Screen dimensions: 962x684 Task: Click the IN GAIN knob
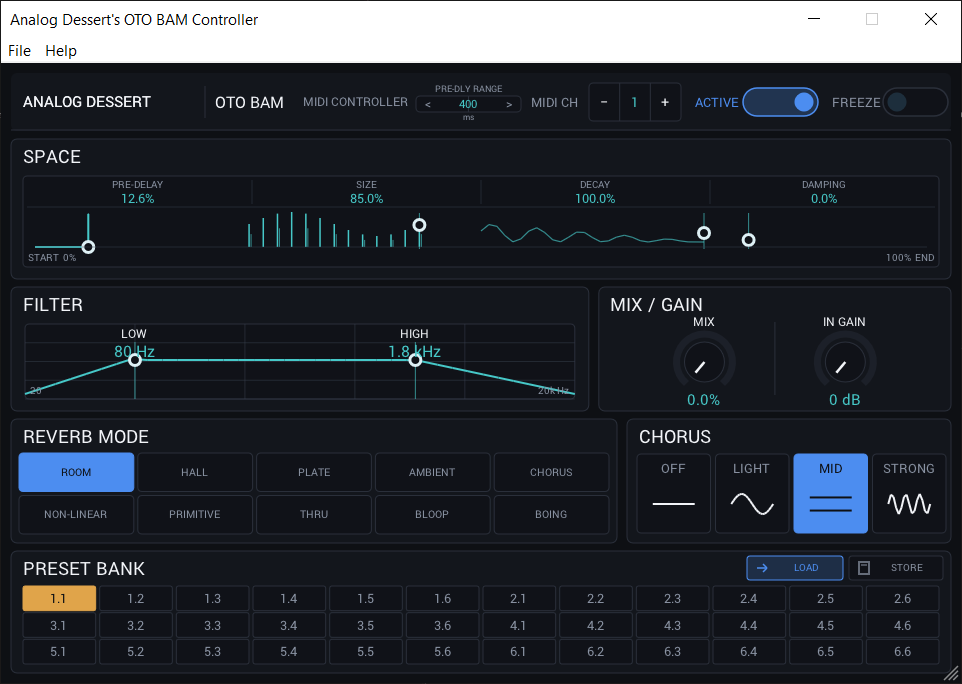[845, 363]
